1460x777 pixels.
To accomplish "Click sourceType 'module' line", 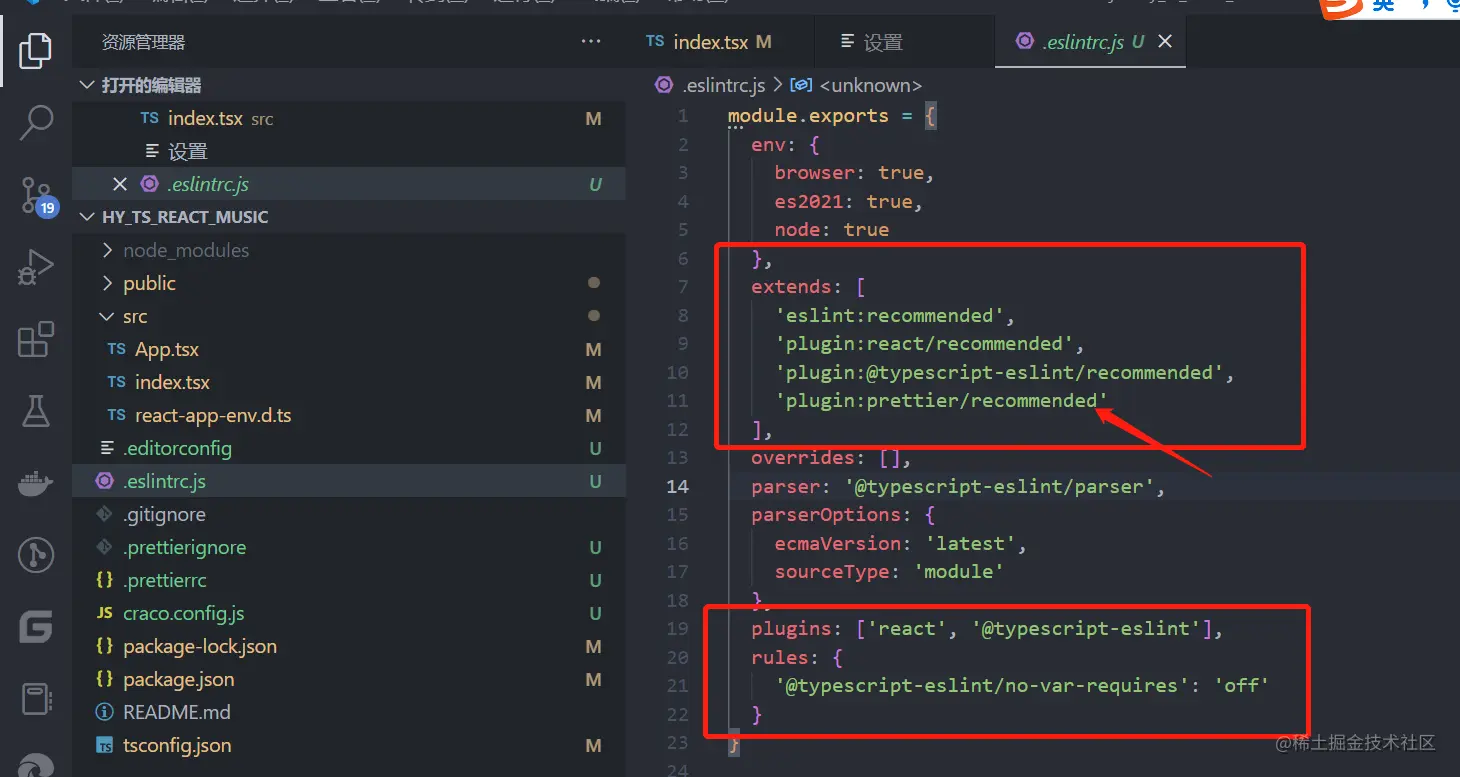I will point(889,571).
